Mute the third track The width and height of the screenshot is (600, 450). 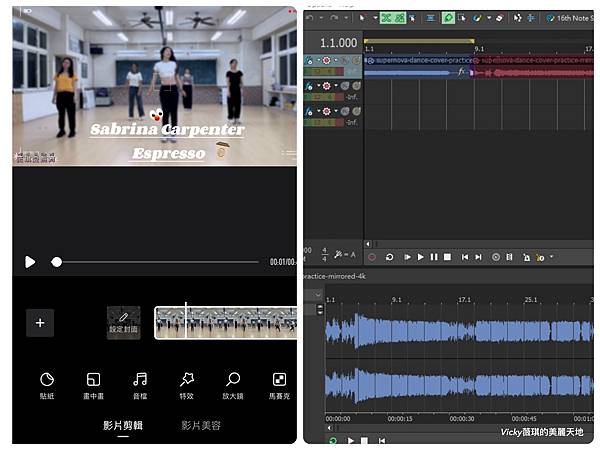coord(345,111)
